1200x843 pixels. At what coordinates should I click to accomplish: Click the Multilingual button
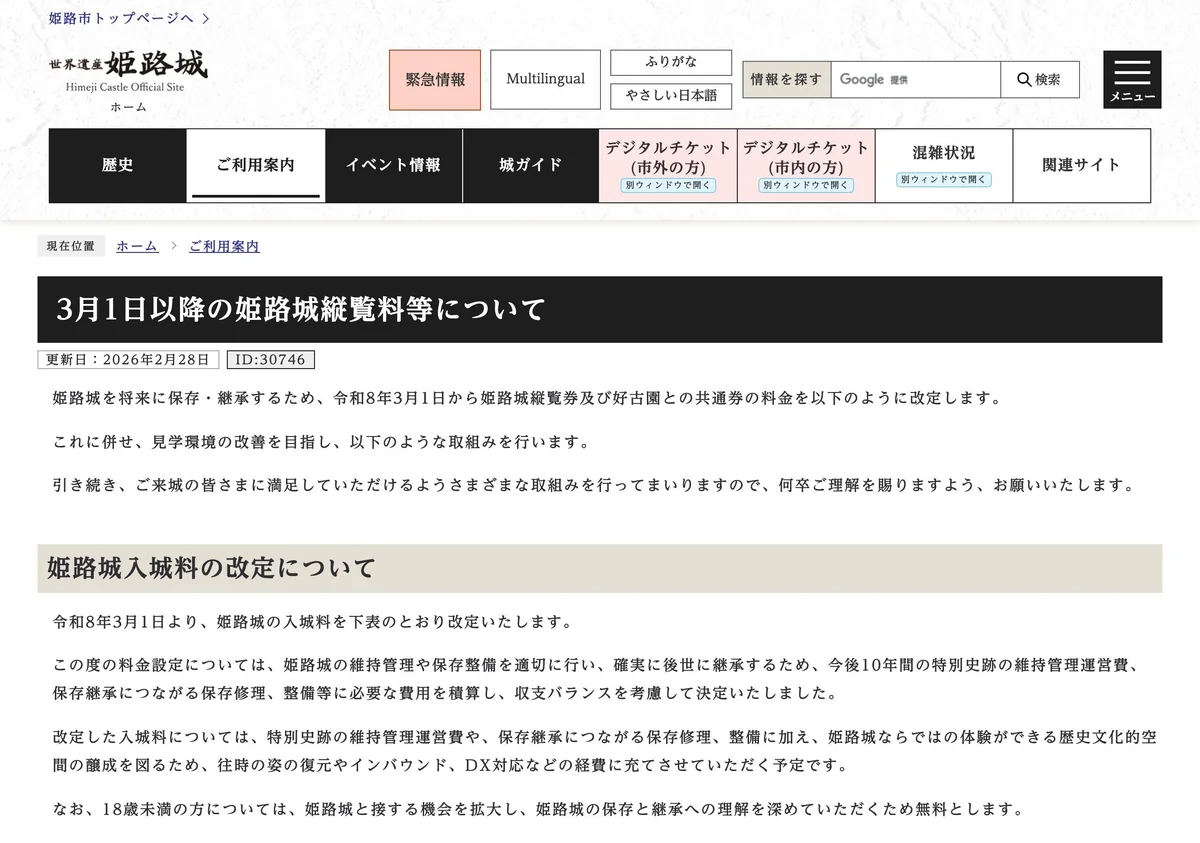[545, 80]
